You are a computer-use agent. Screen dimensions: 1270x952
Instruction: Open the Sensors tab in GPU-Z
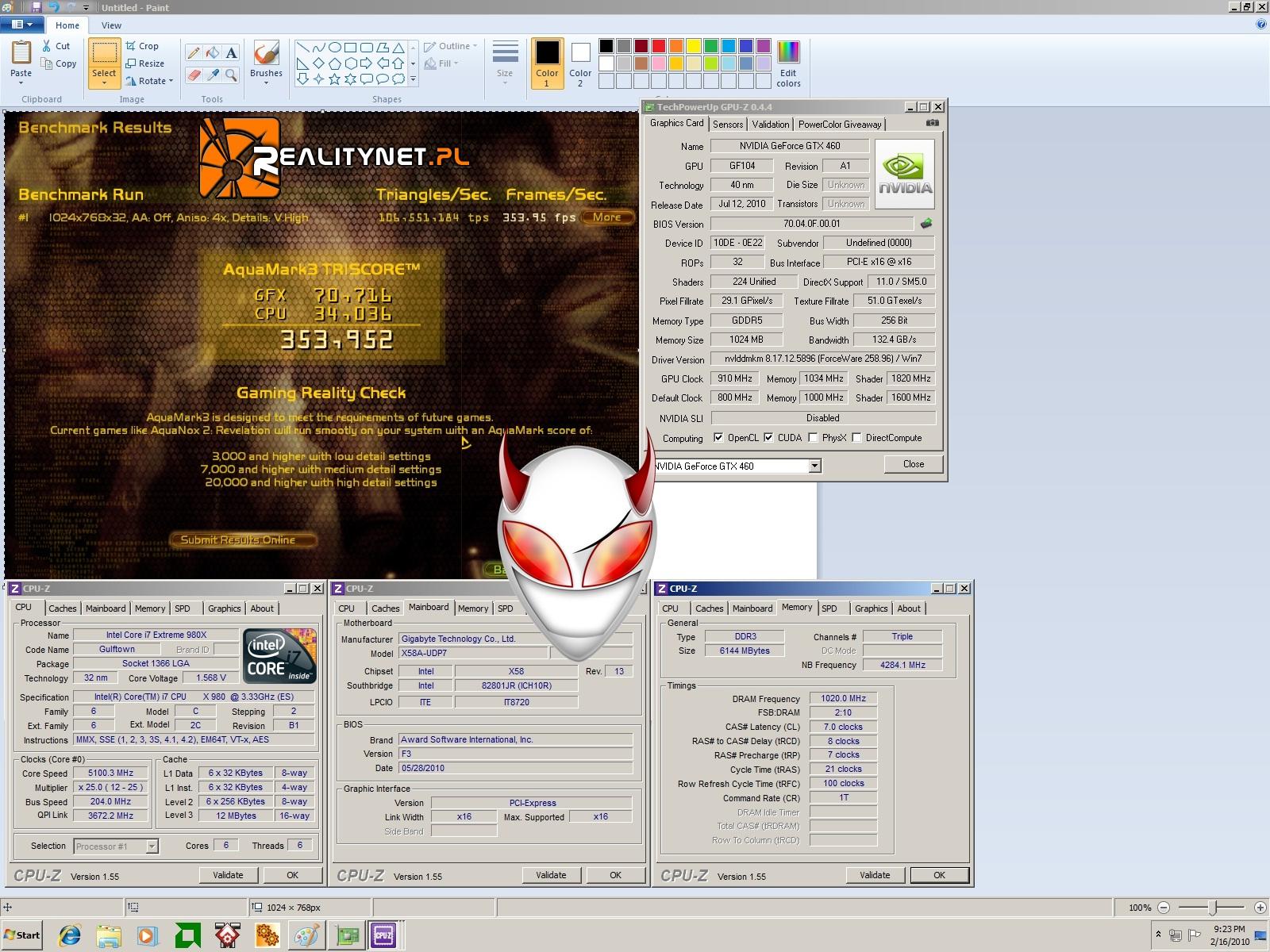pos(728,125)
